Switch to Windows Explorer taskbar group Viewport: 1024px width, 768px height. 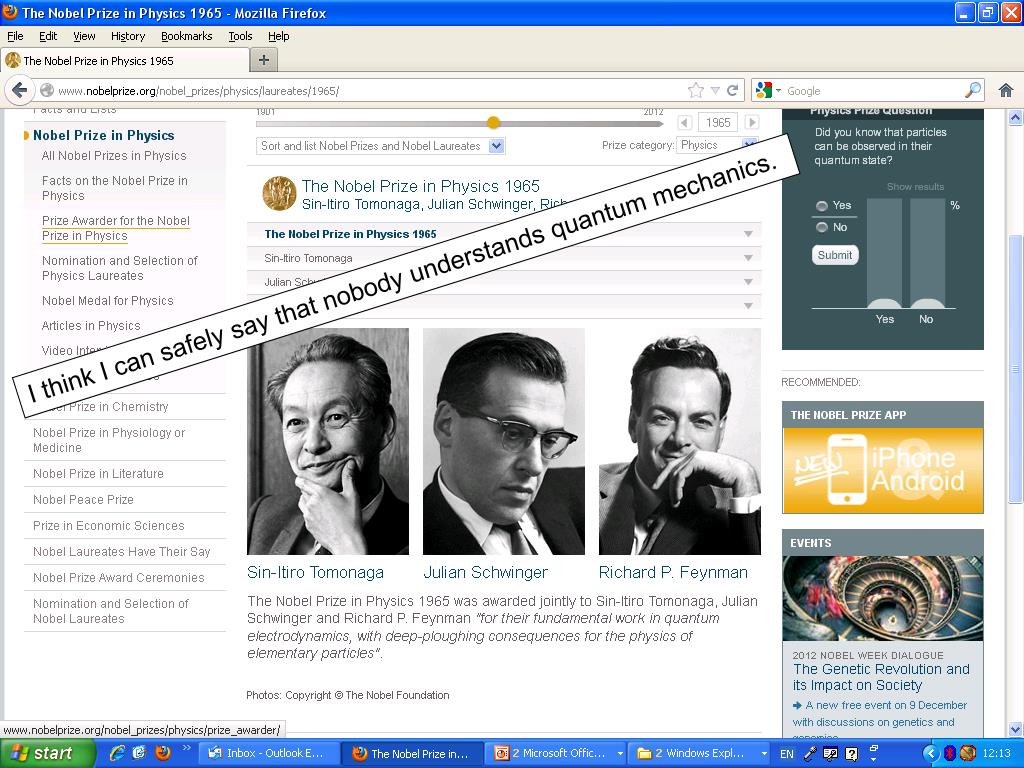pos(699,753)
